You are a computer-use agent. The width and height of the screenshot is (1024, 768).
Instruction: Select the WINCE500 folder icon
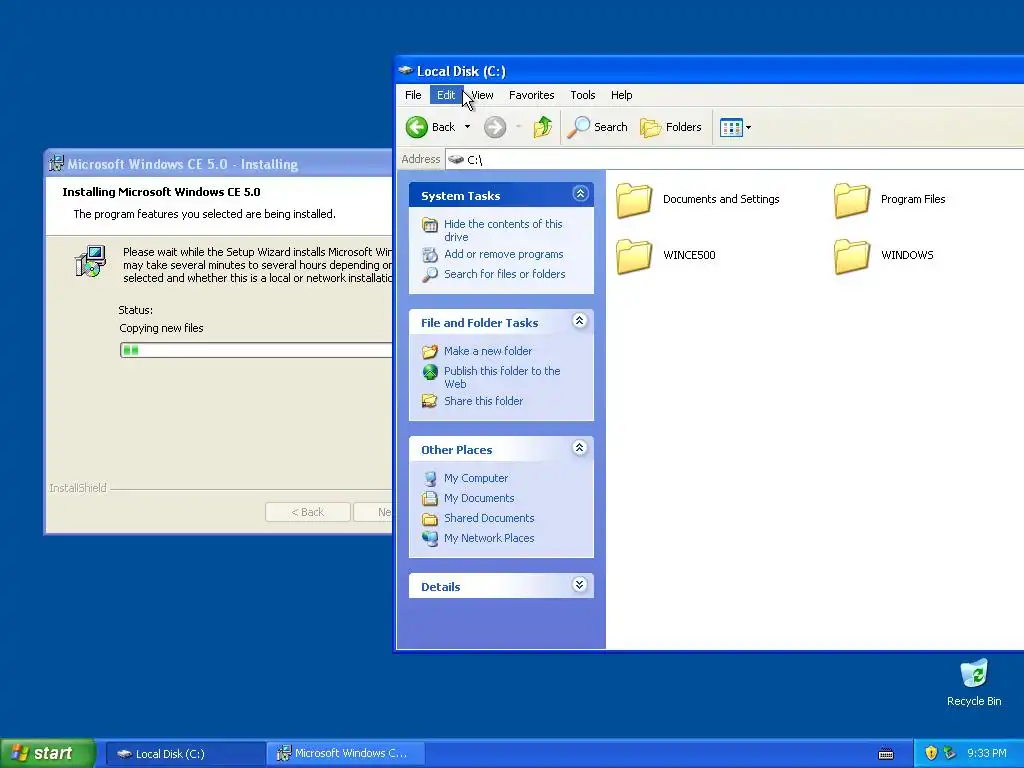(634, 255)
